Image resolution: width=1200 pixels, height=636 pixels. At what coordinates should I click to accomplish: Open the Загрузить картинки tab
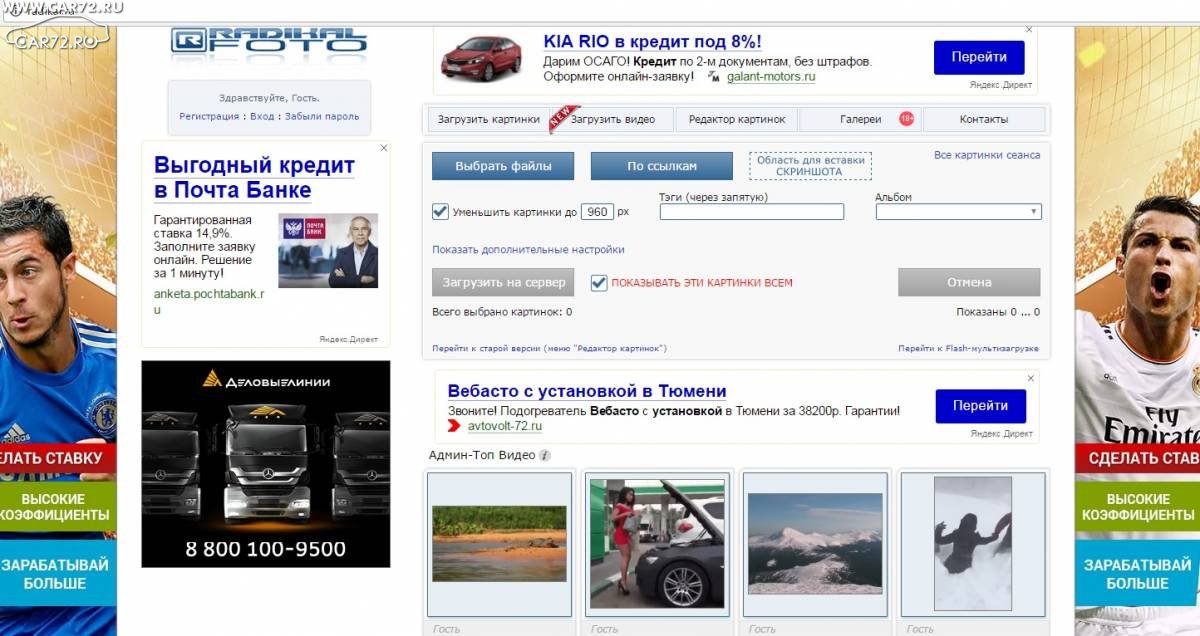(x=490, y=119)
